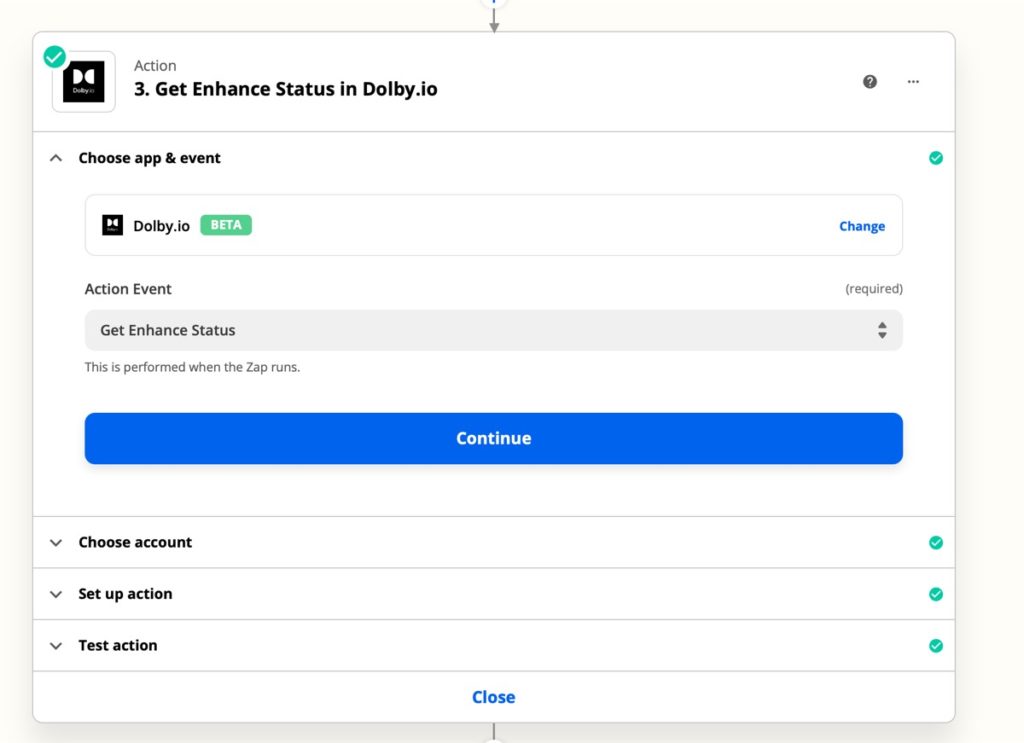The height and width of the screenshot is (743, 1024).
Task: Expand the Test action chevron
Action: coord(56,646)
